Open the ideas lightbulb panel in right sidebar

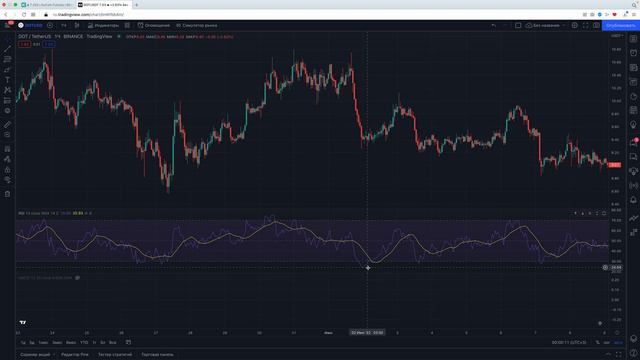point(633,125)
